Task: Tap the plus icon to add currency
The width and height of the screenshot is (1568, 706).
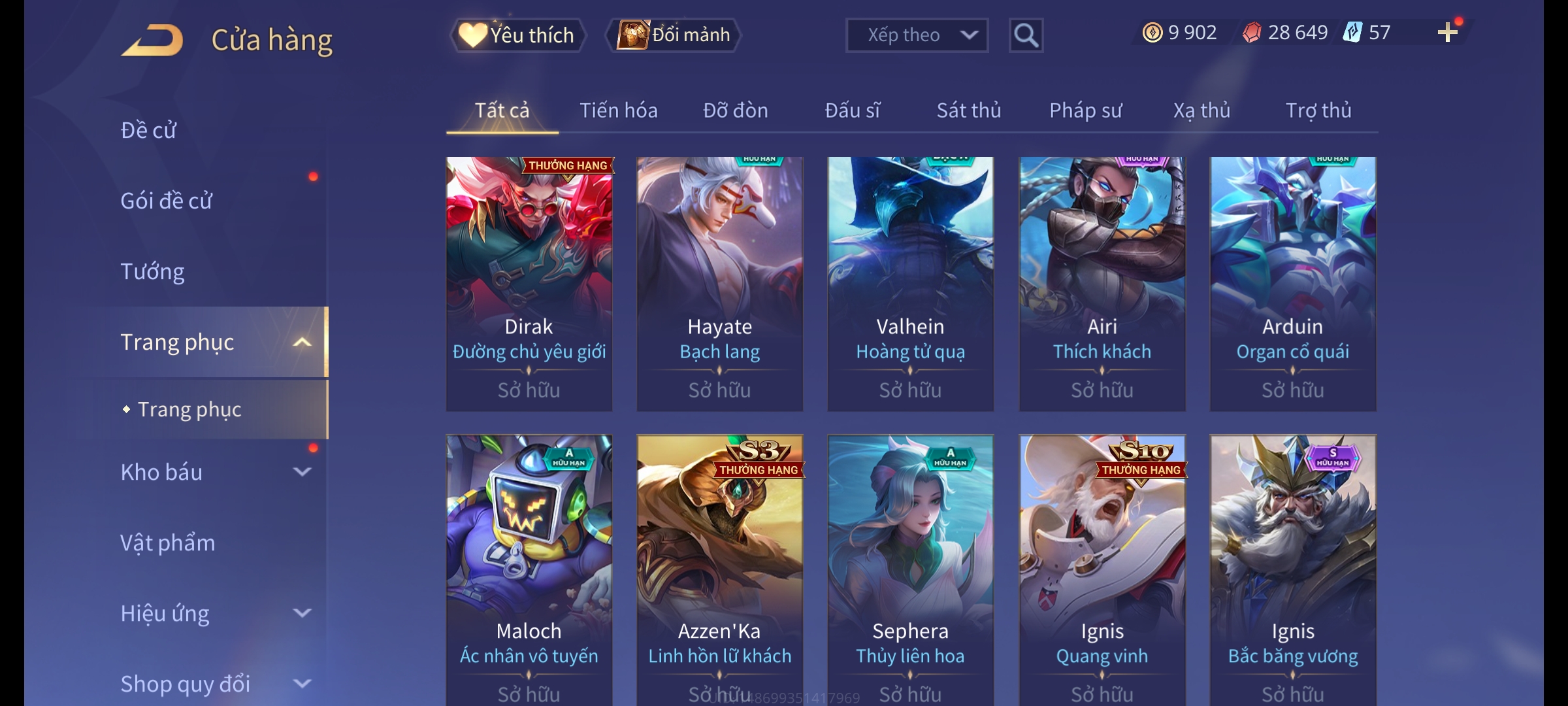Action: click(x=1448, y=33)
